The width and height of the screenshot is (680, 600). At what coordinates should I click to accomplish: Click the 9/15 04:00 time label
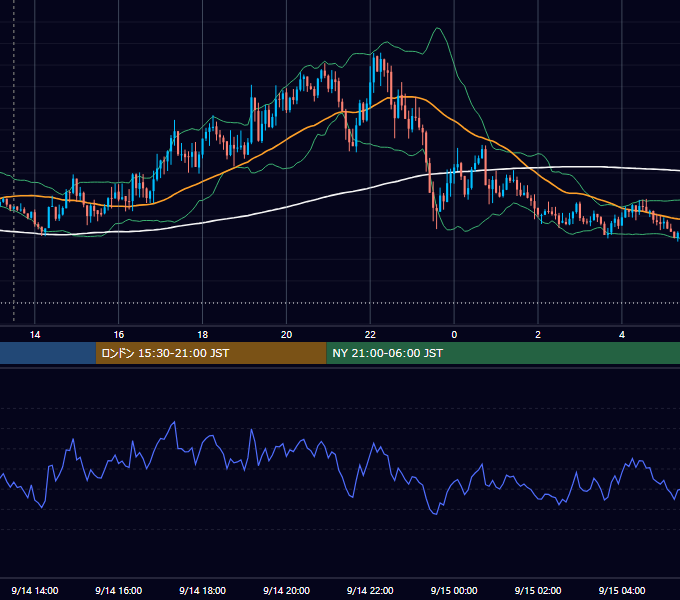[622, 590]
